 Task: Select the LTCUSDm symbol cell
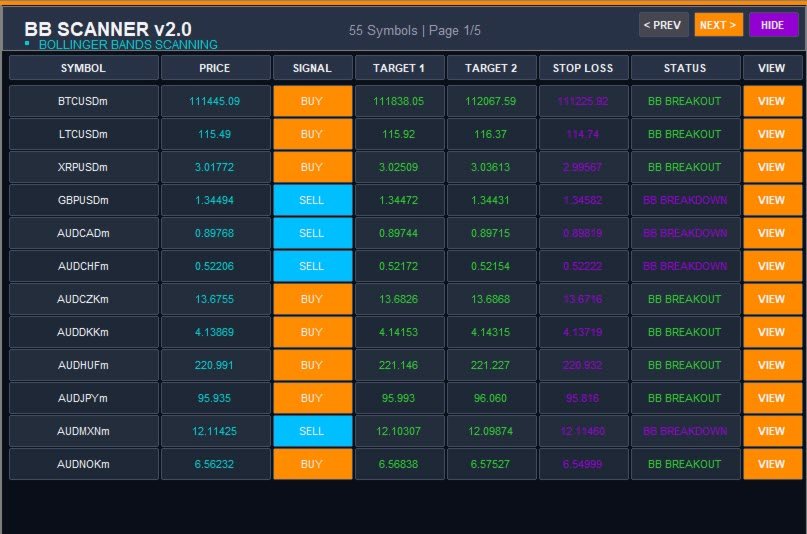83,134
